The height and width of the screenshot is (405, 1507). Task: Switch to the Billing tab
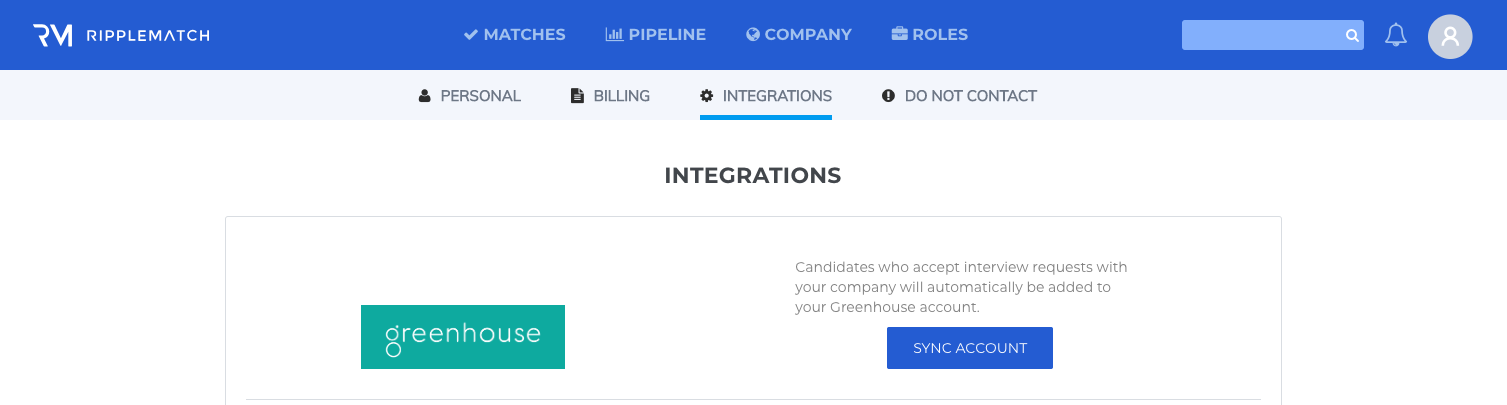610,96
